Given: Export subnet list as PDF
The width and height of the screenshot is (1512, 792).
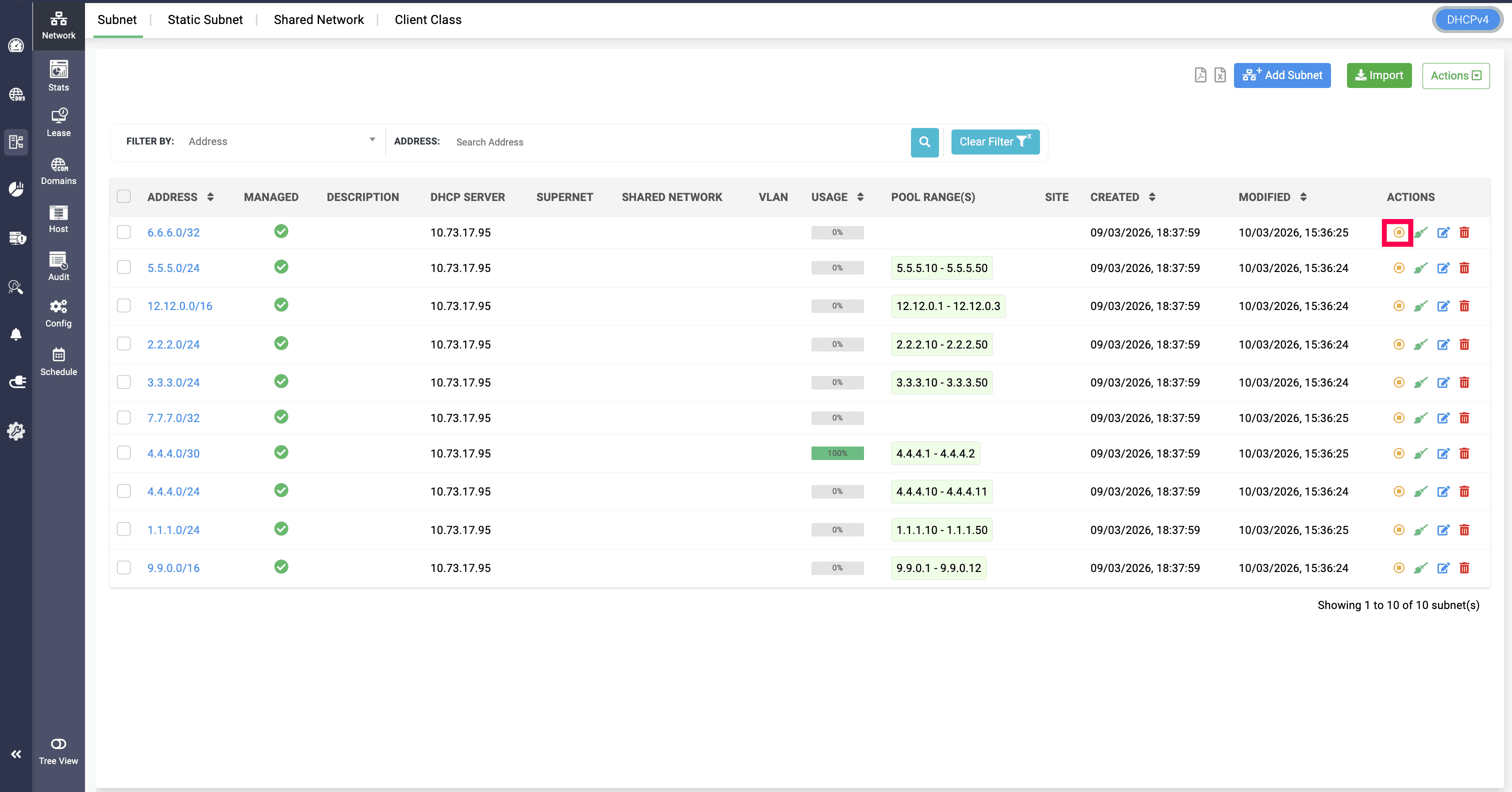Looking at the screenshot, I should click(1200, 75).
